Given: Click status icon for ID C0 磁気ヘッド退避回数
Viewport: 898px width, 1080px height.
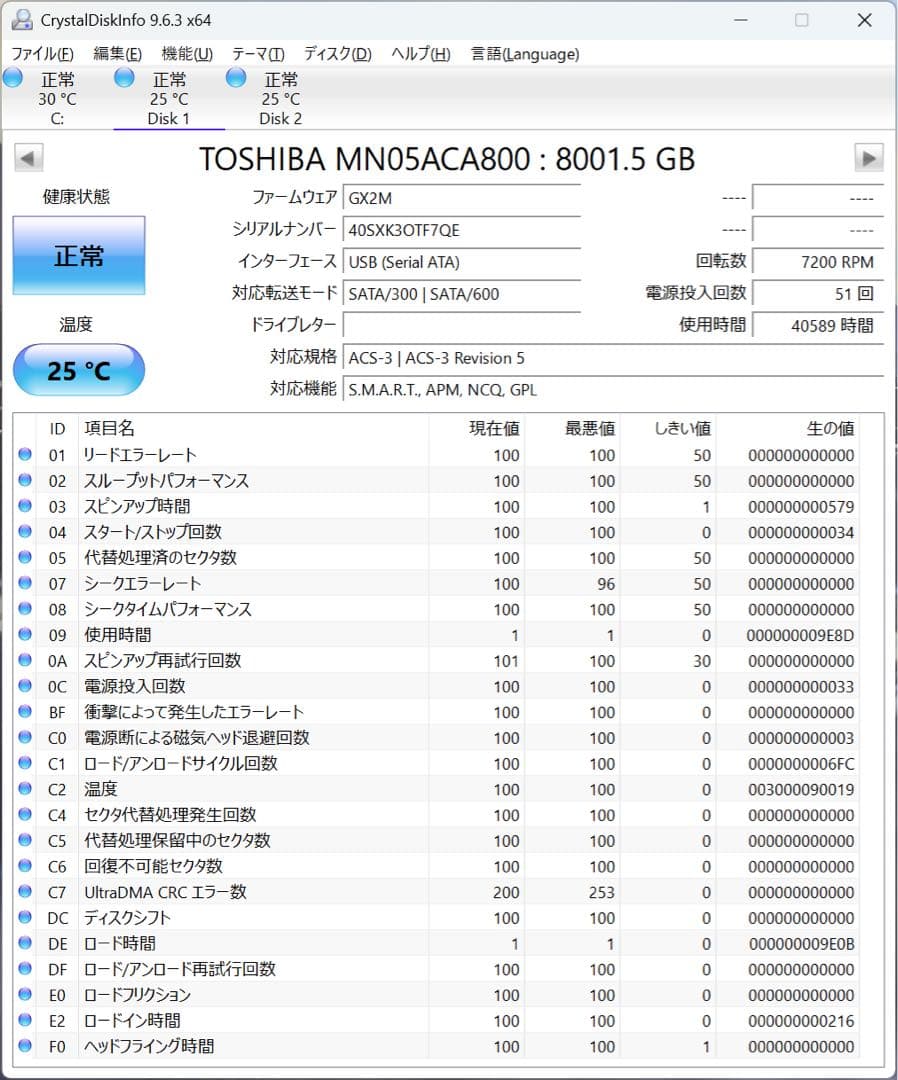Looking at the screenshot, I should pyautogui.click(x=25, y=737).
